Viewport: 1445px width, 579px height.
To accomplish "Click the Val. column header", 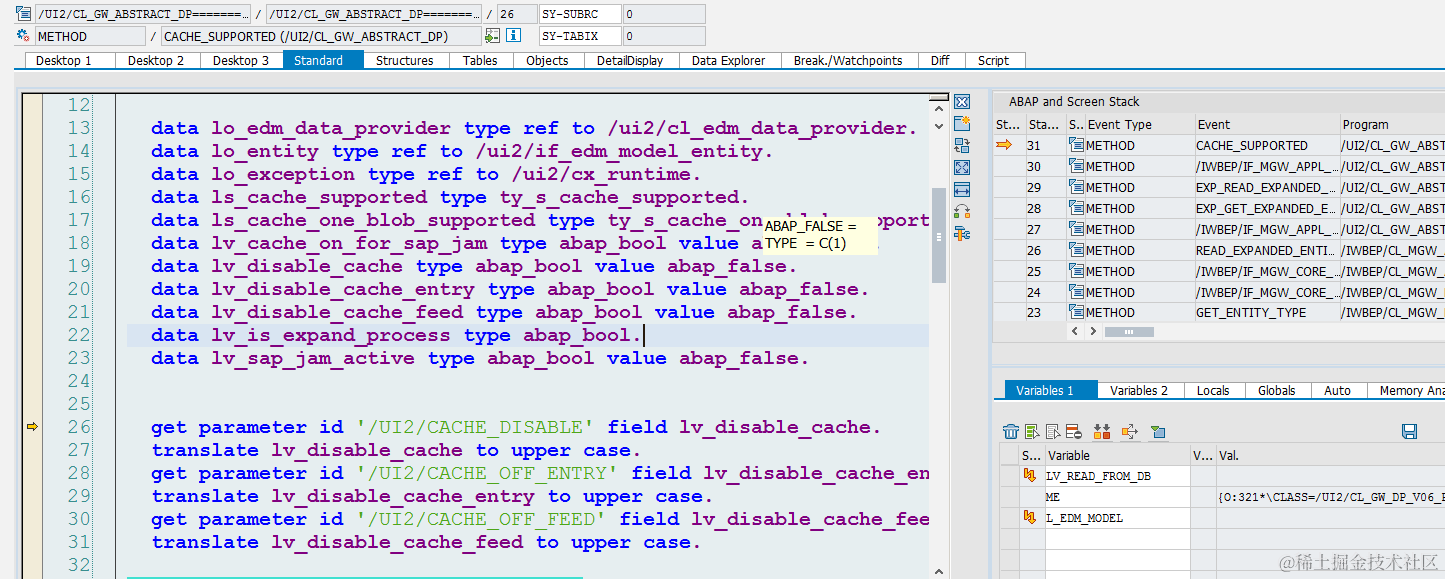I will tap(1330, 455).
